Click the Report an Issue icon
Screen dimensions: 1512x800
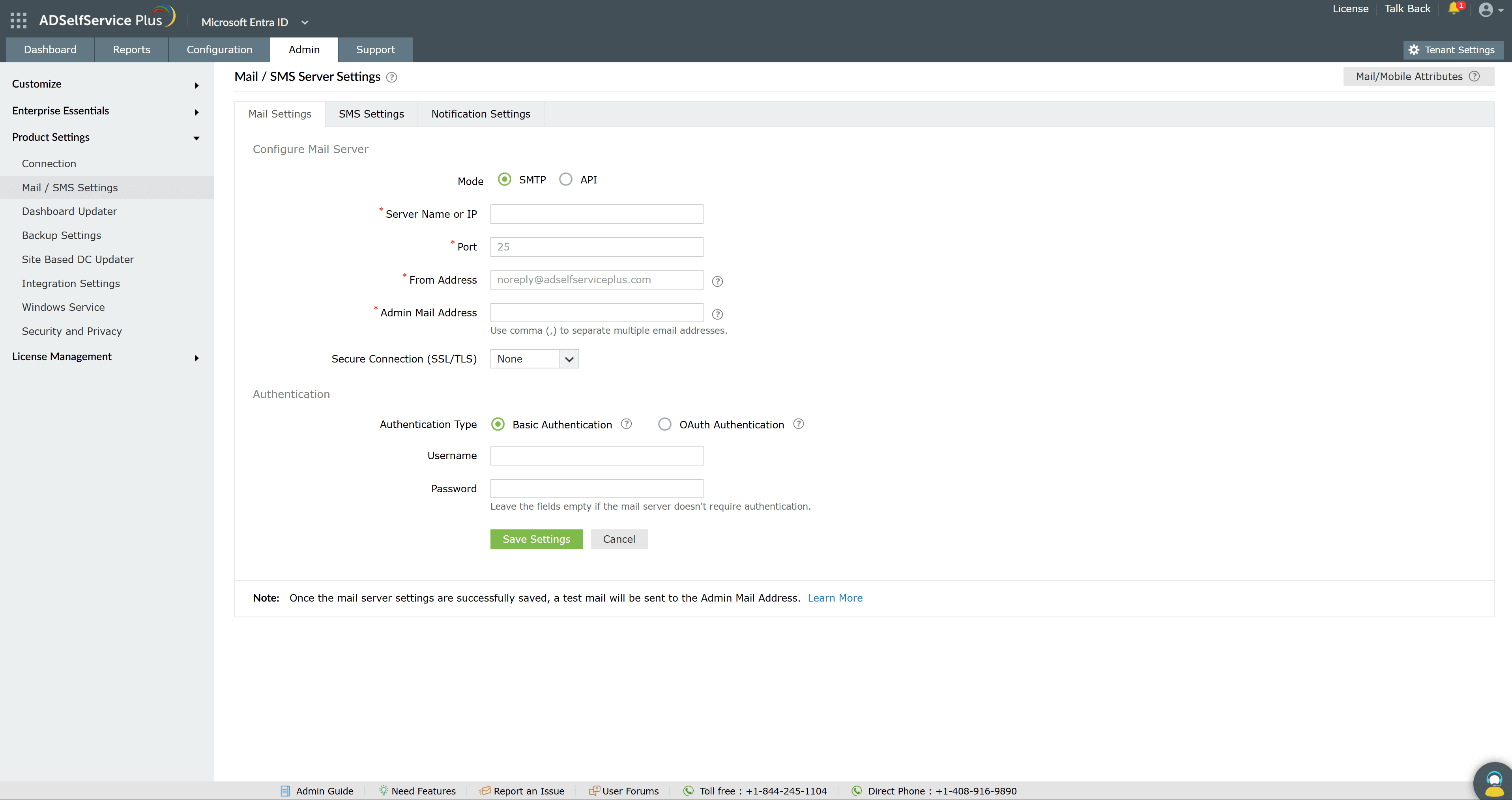[x=485, y=791]
